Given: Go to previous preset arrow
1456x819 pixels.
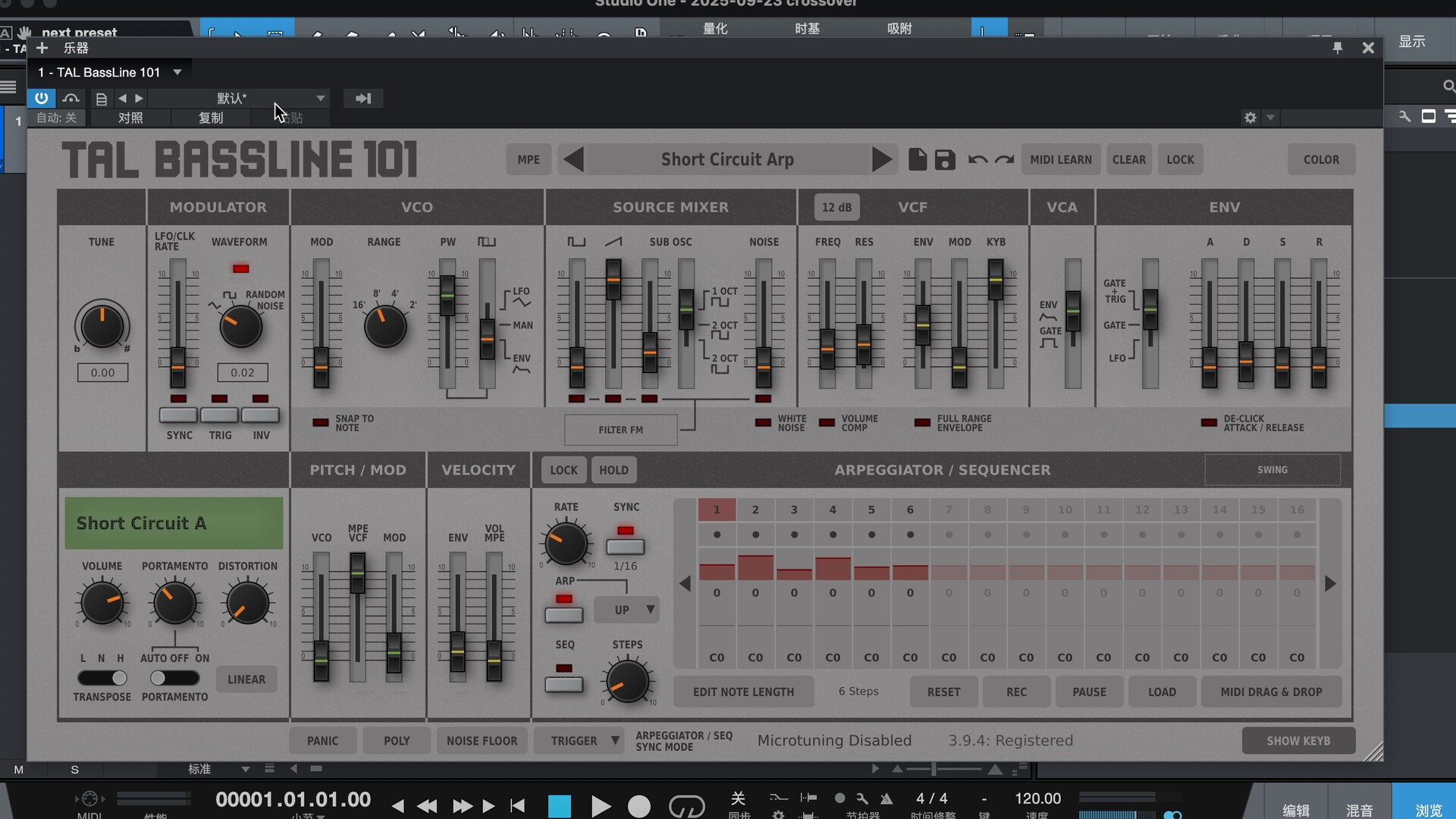Looking at the screenshot, I should point(574,159).
